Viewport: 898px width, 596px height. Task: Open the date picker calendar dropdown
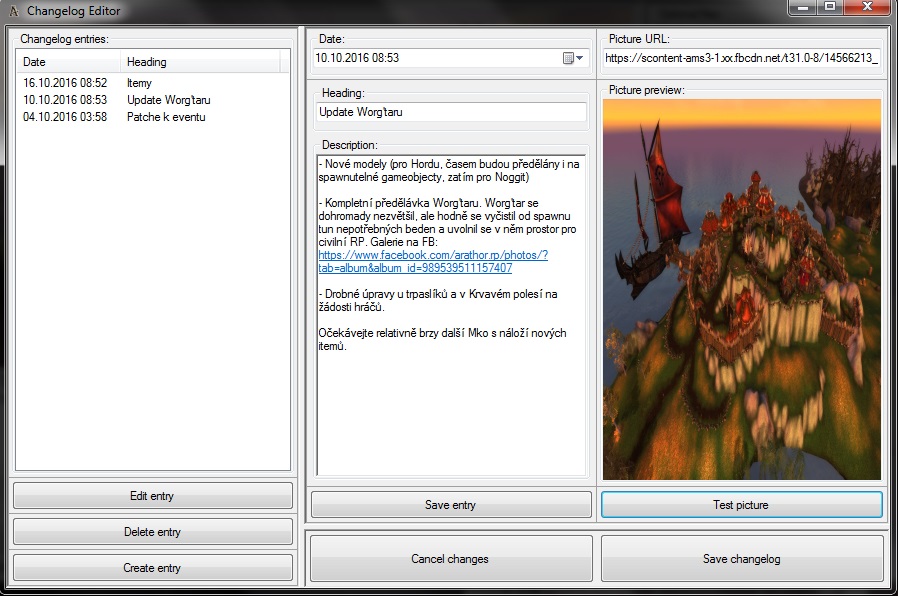tap(573, 59)
